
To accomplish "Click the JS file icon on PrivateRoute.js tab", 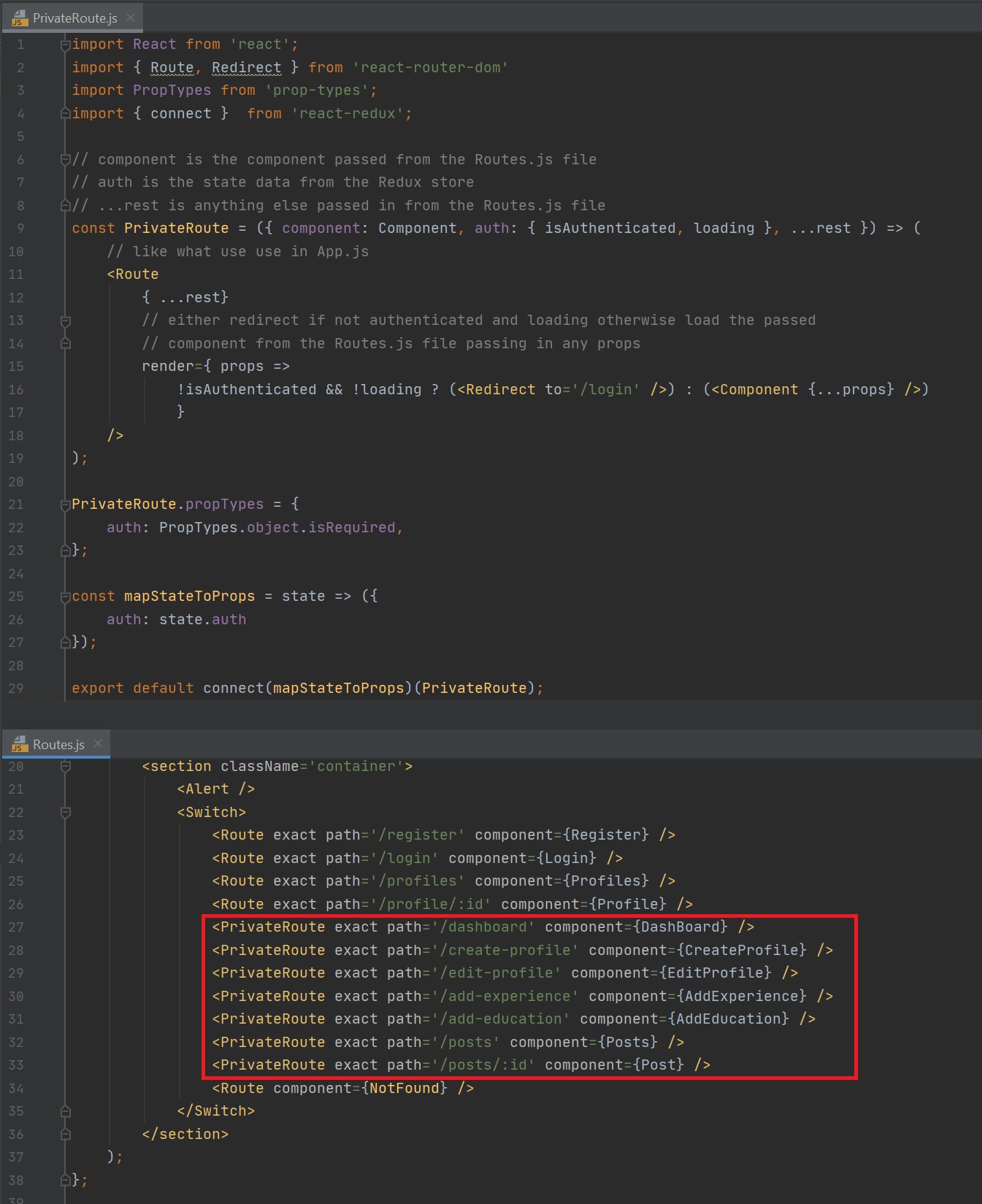I will pos(20,18).
